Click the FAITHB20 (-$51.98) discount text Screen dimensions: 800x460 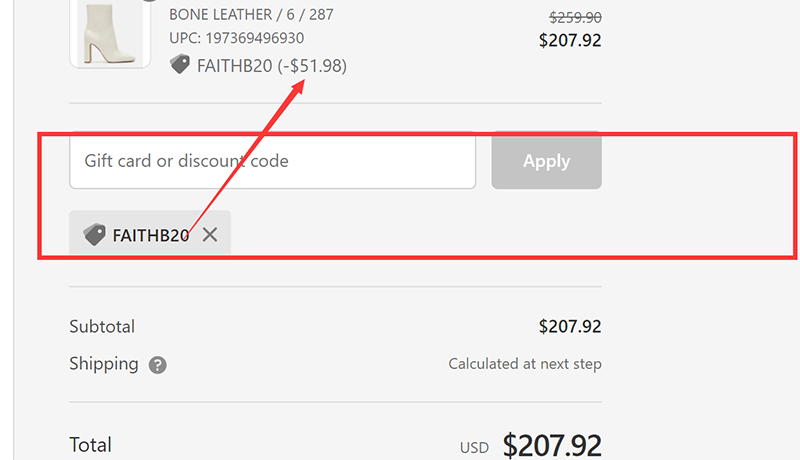(x=272, y=66)
